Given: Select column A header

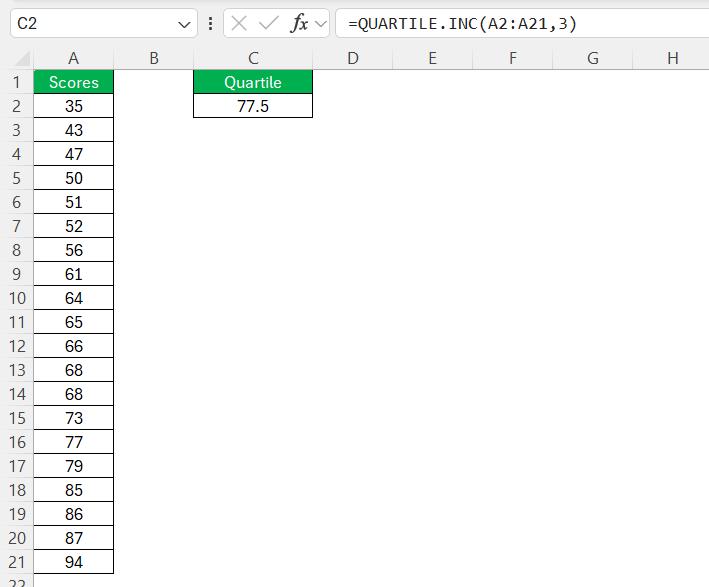Looking at the screenshot, I should [73, 58].
